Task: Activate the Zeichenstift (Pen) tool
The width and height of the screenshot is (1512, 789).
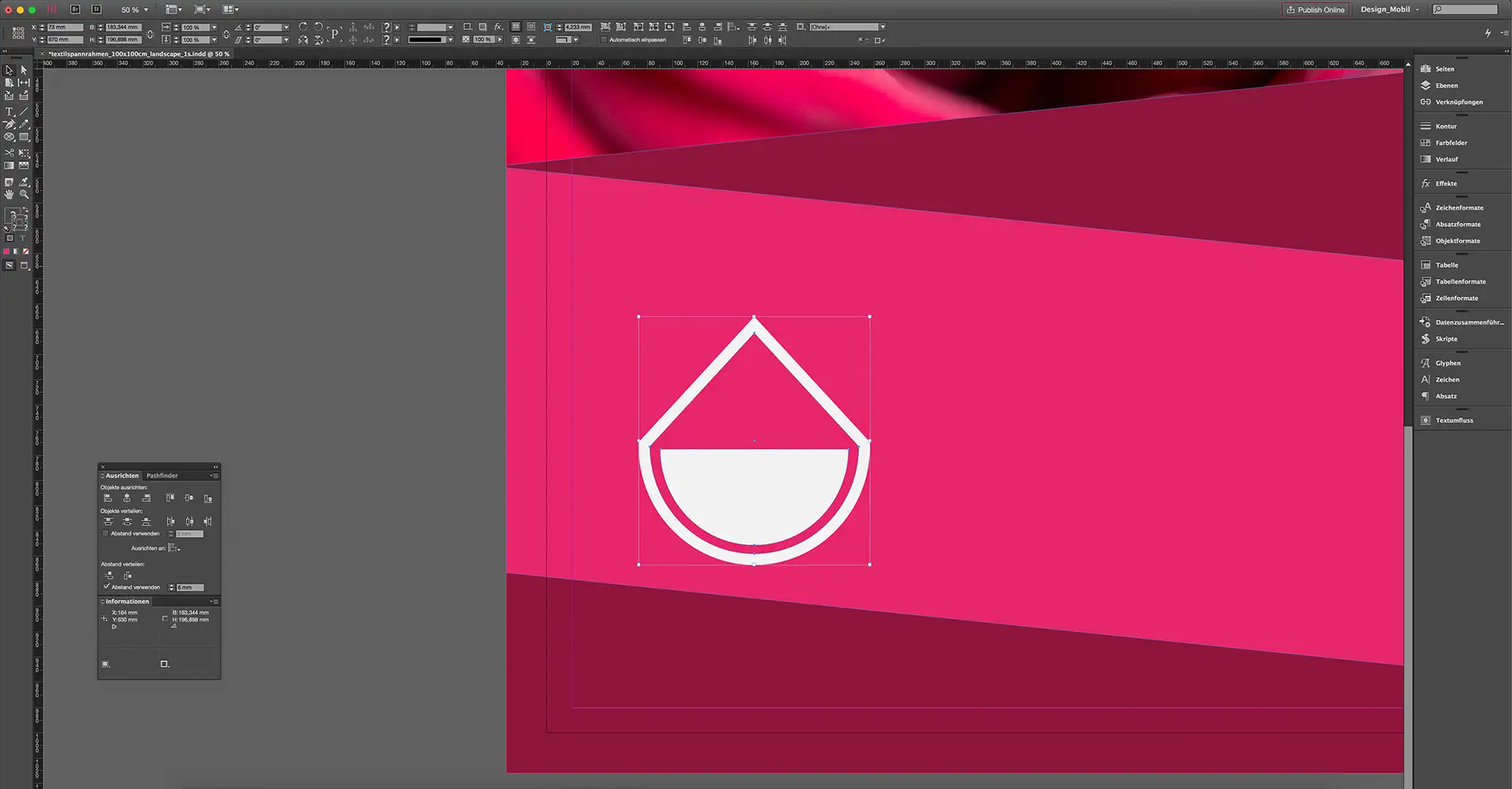Action: 9,124
